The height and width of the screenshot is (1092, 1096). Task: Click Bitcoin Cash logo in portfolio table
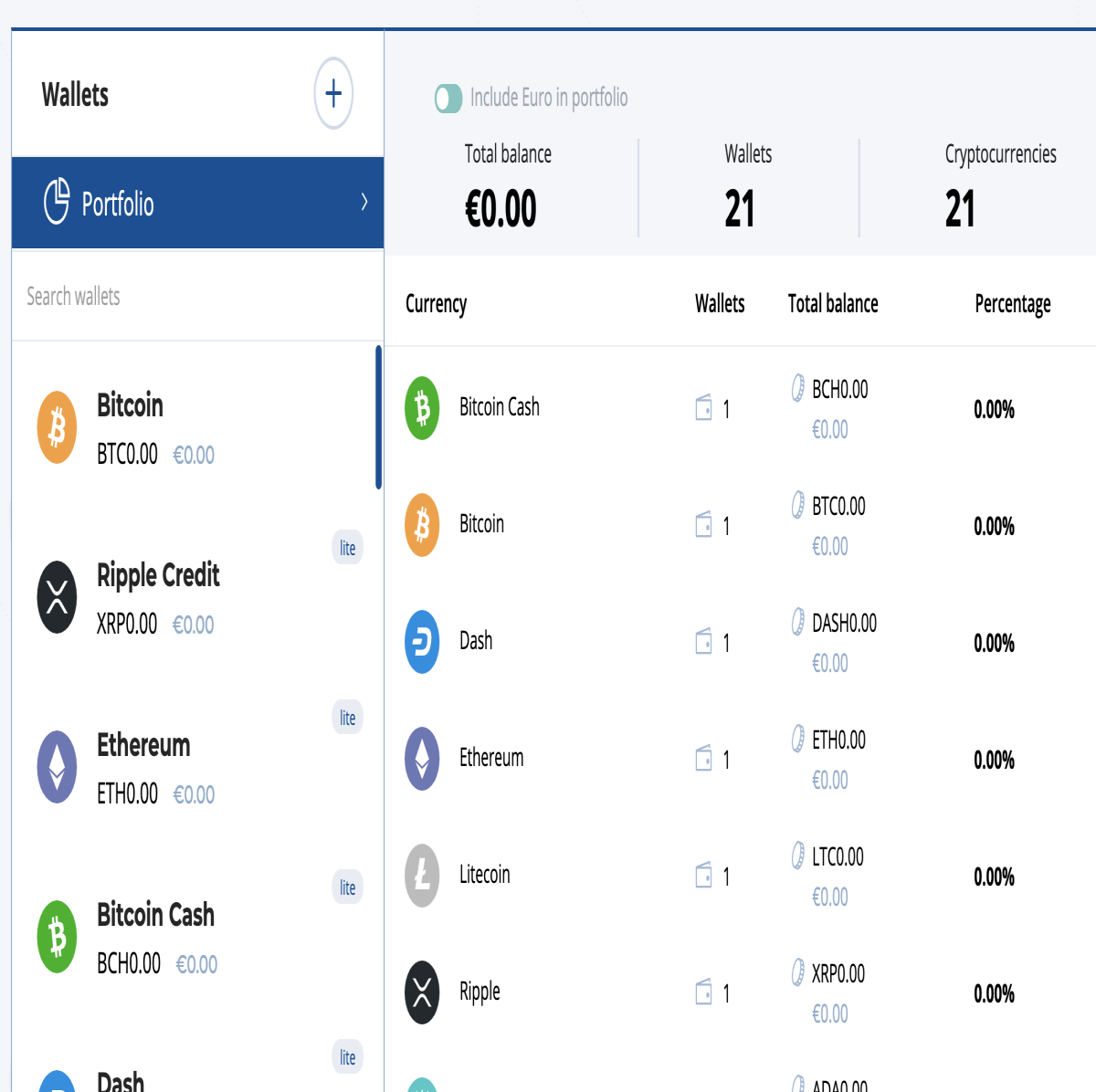point(422,408)
